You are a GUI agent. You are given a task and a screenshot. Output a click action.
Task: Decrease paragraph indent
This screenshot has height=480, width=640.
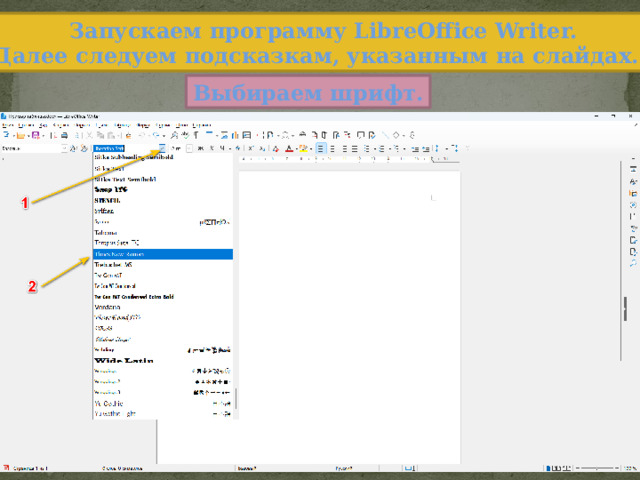[426, 149]
